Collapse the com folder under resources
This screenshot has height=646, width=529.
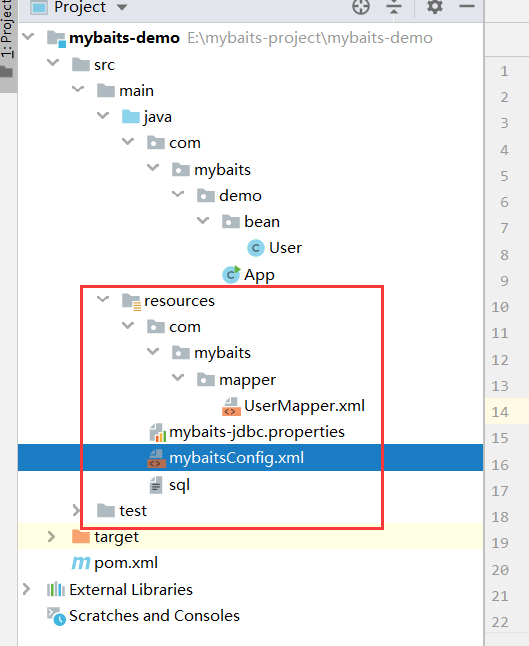coord(128,325)
